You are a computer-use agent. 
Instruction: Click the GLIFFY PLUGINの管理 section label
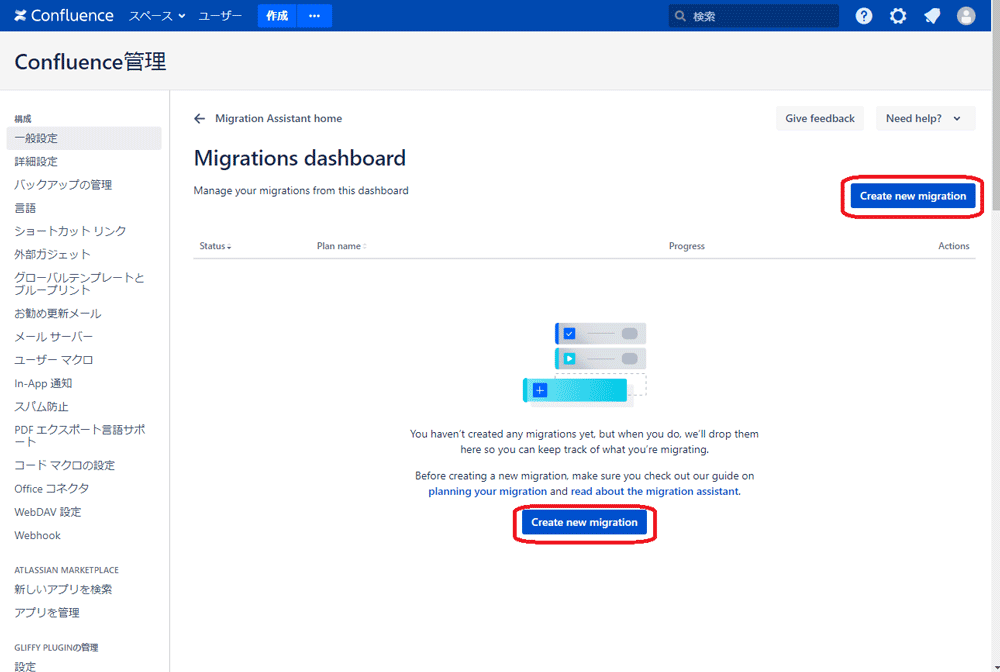coord(56,648)
